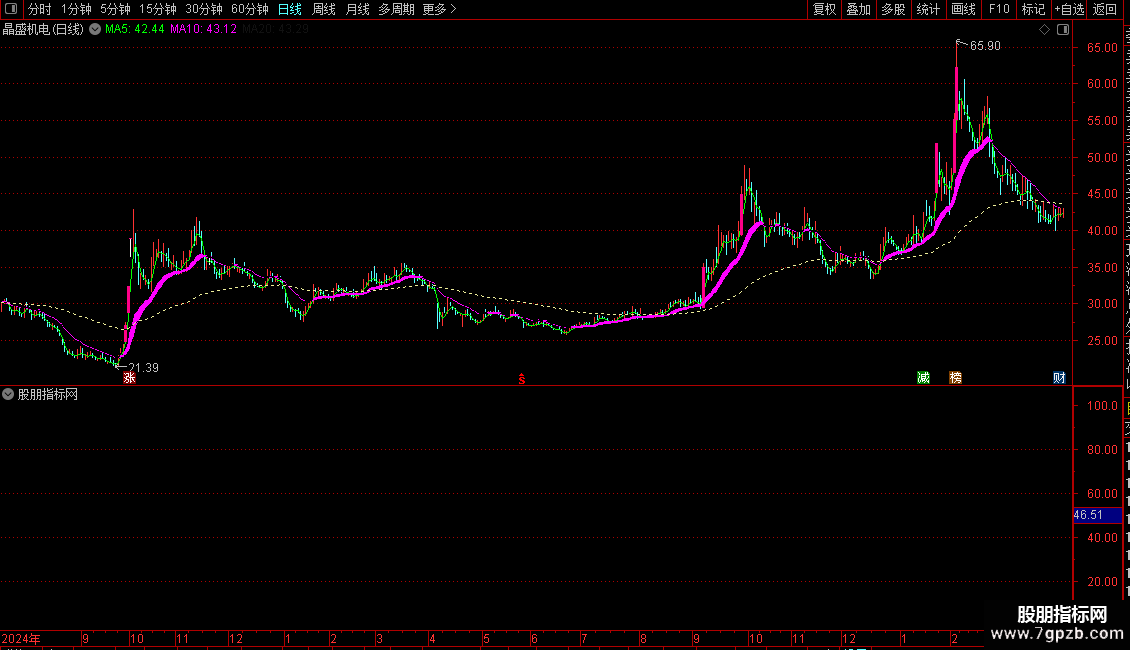Expand the 更多 more periods menu
The height and width of the screenshot is (650, 1130).
(439, 9)
